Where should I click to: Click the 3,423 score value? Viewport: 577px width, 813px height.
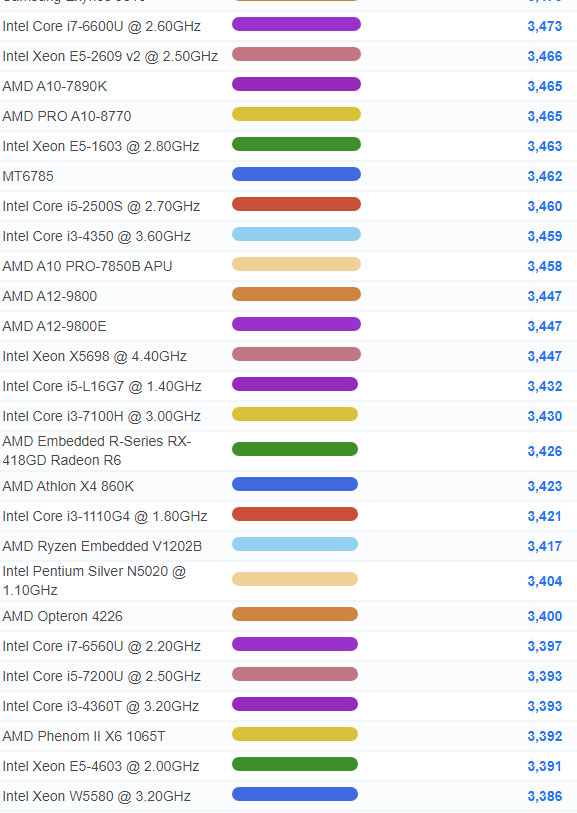(x=545, y=487)
